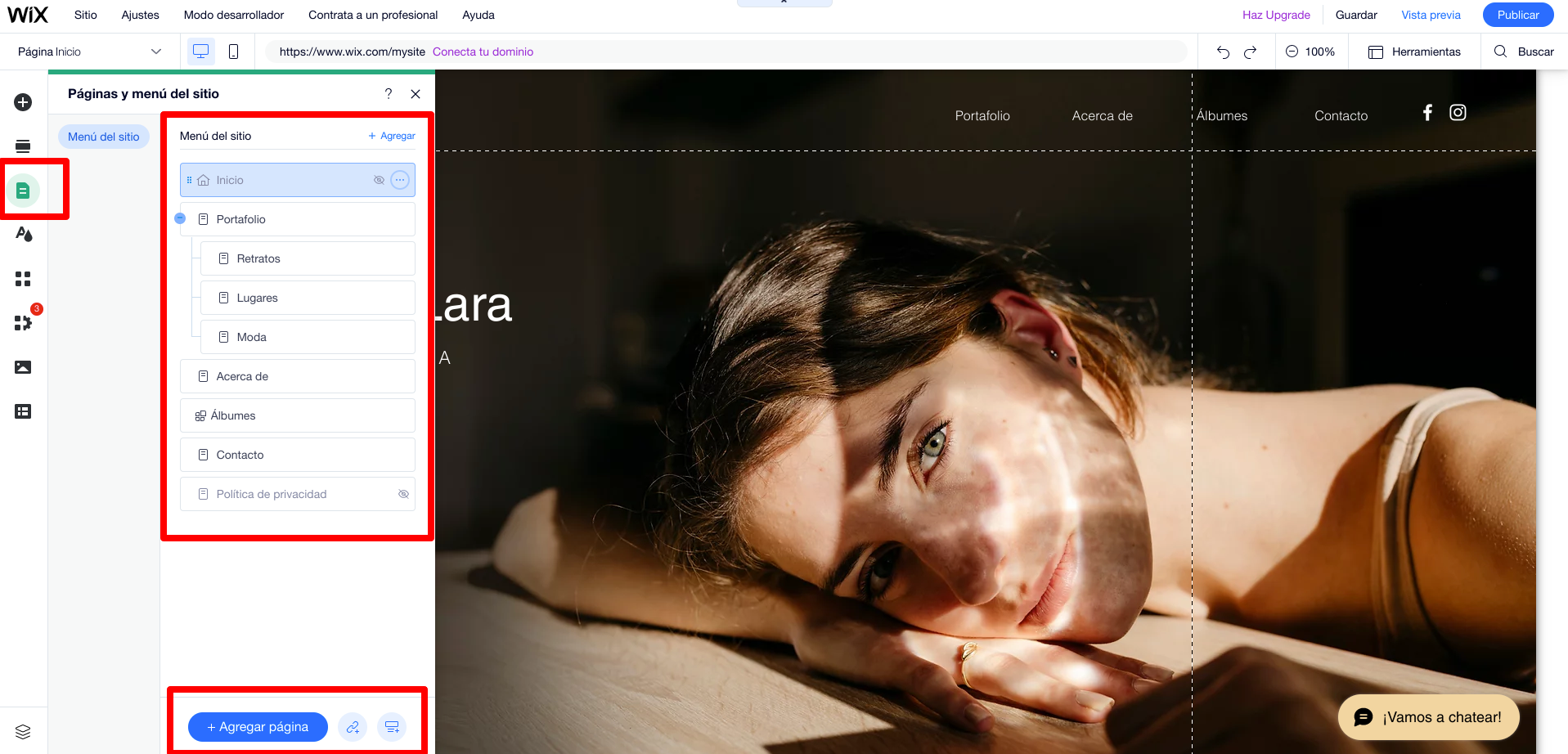Open the ¡Vamos a chatear! chat widget
Screen dimensions: 1568x754
pyautogui.click(x=1428, y=717)
